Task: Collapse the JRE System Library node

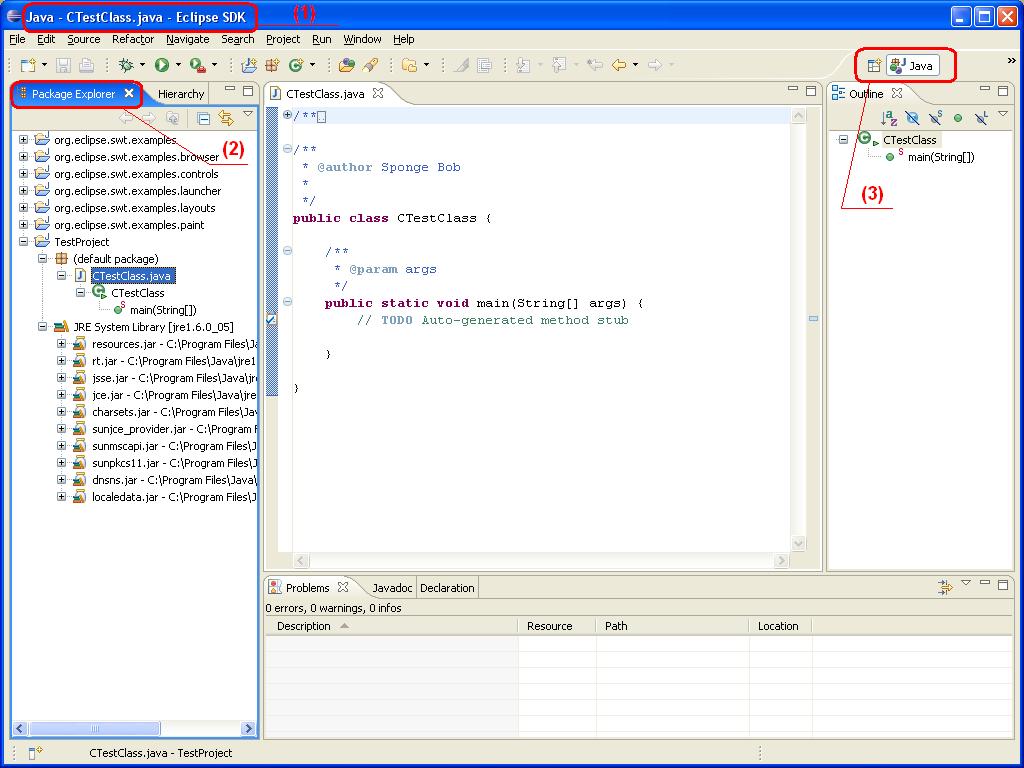Action: point(42,327)
